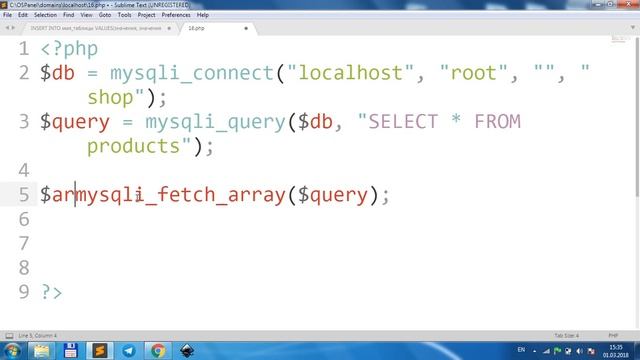Click the Show desktop strip
The image size is (640, 360).
click(637, 351)
